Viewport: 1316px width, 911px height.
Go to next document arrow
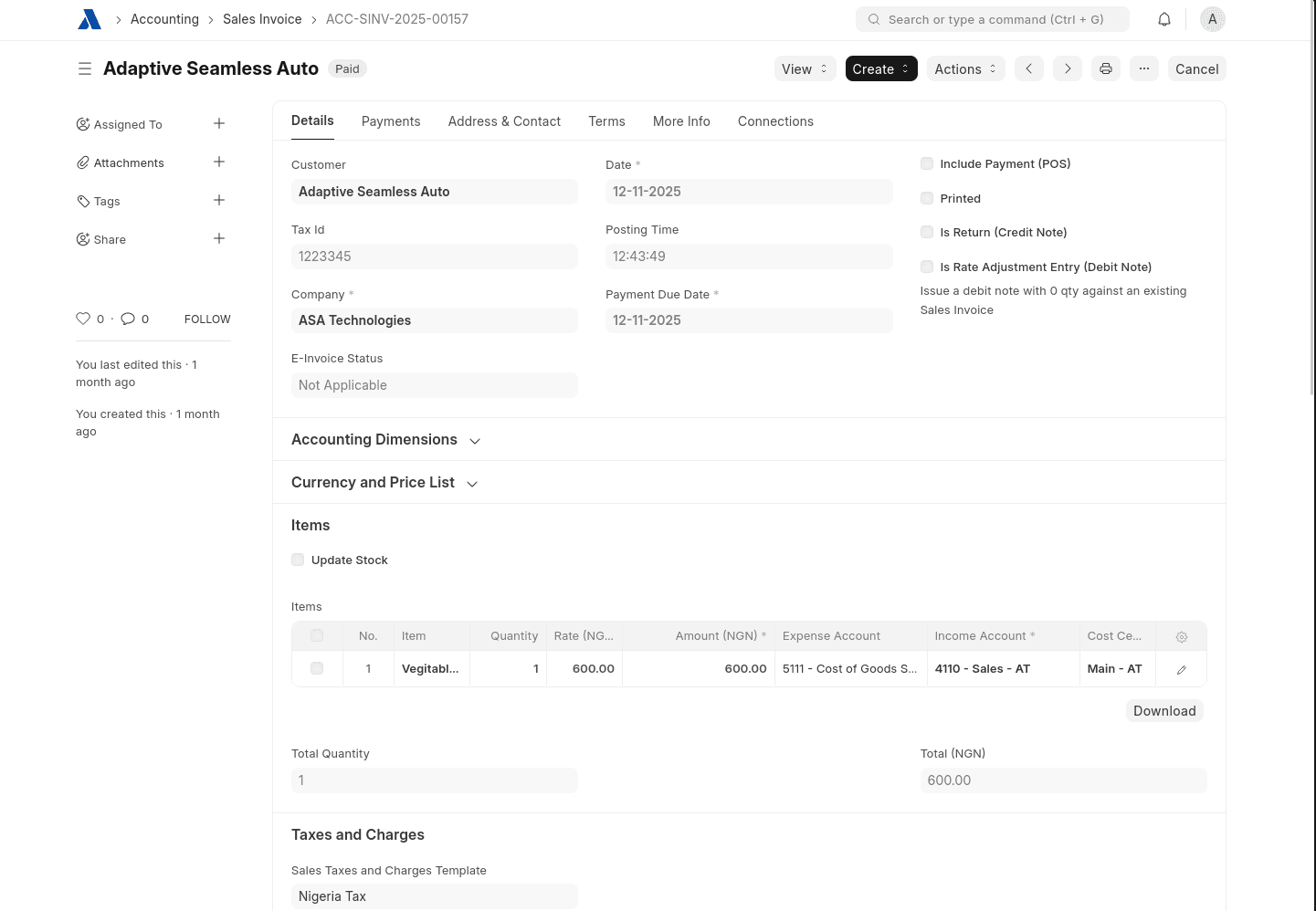(1067, 68)
